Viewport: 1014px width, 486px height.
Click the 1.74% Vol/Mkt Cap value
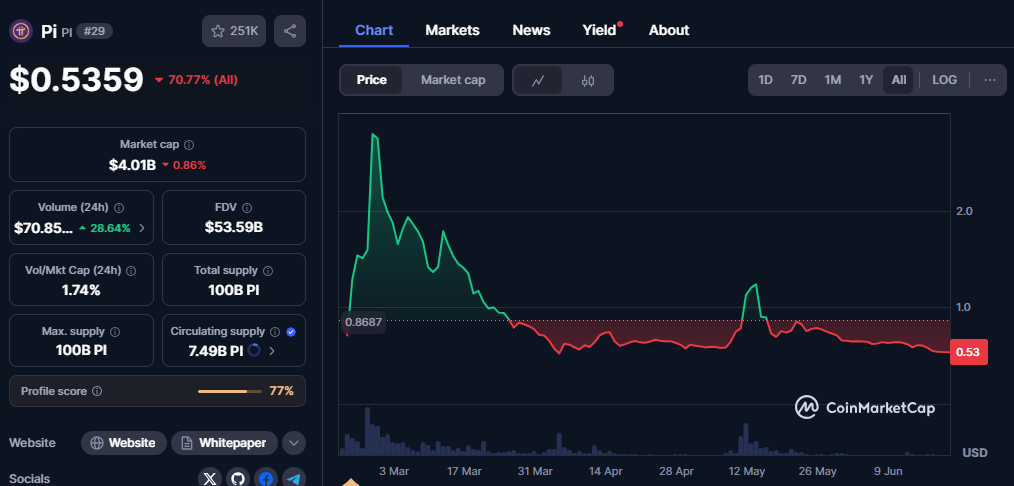[x=81, y=291]
